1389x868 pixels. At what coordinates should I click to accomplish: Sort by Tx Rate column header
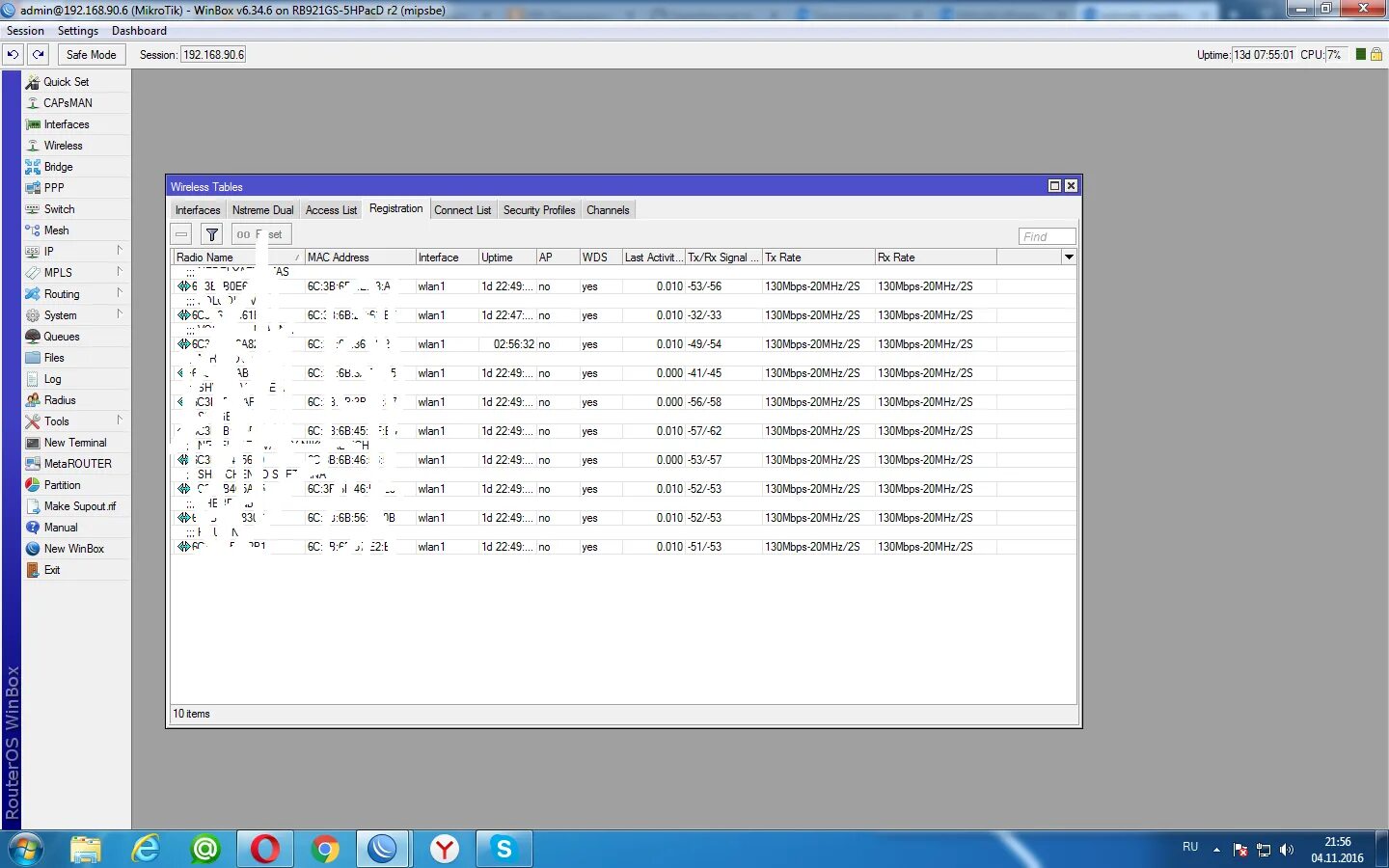pos(818,258)
